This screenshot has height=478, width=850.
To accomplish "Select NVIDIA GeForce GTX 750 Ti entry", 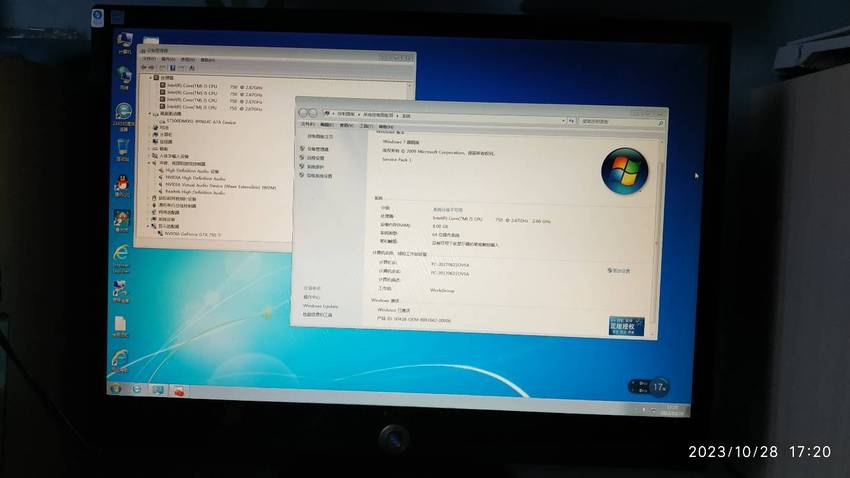I will click(189, 234).
